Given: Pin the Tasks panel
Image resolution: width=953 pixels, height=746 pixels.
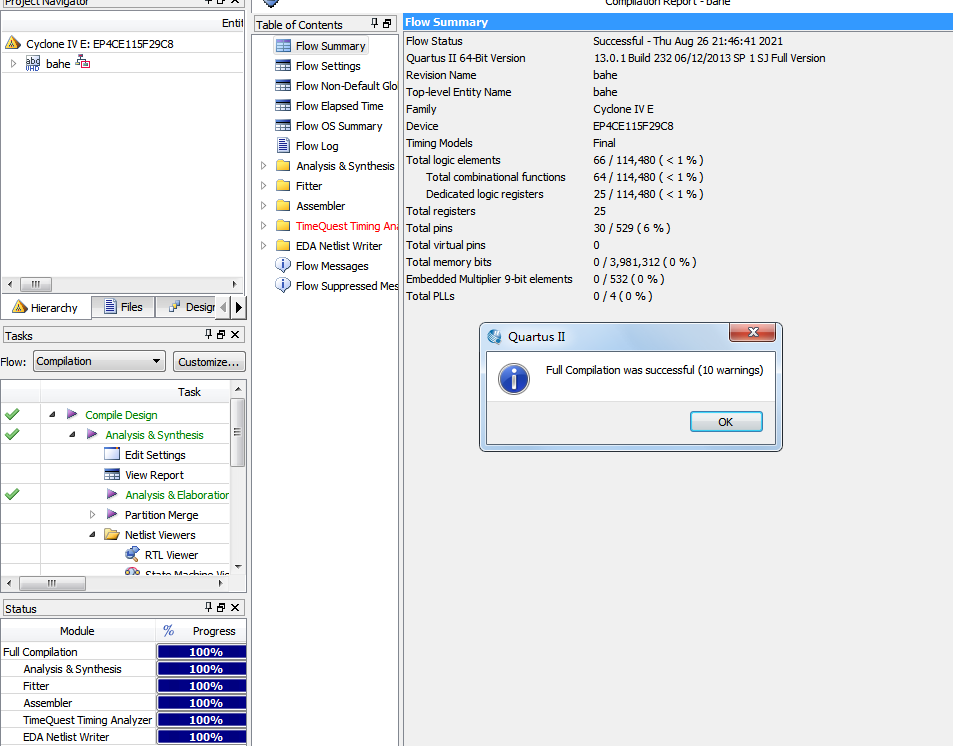Looking at the screenshot, I should click(208, 334).
